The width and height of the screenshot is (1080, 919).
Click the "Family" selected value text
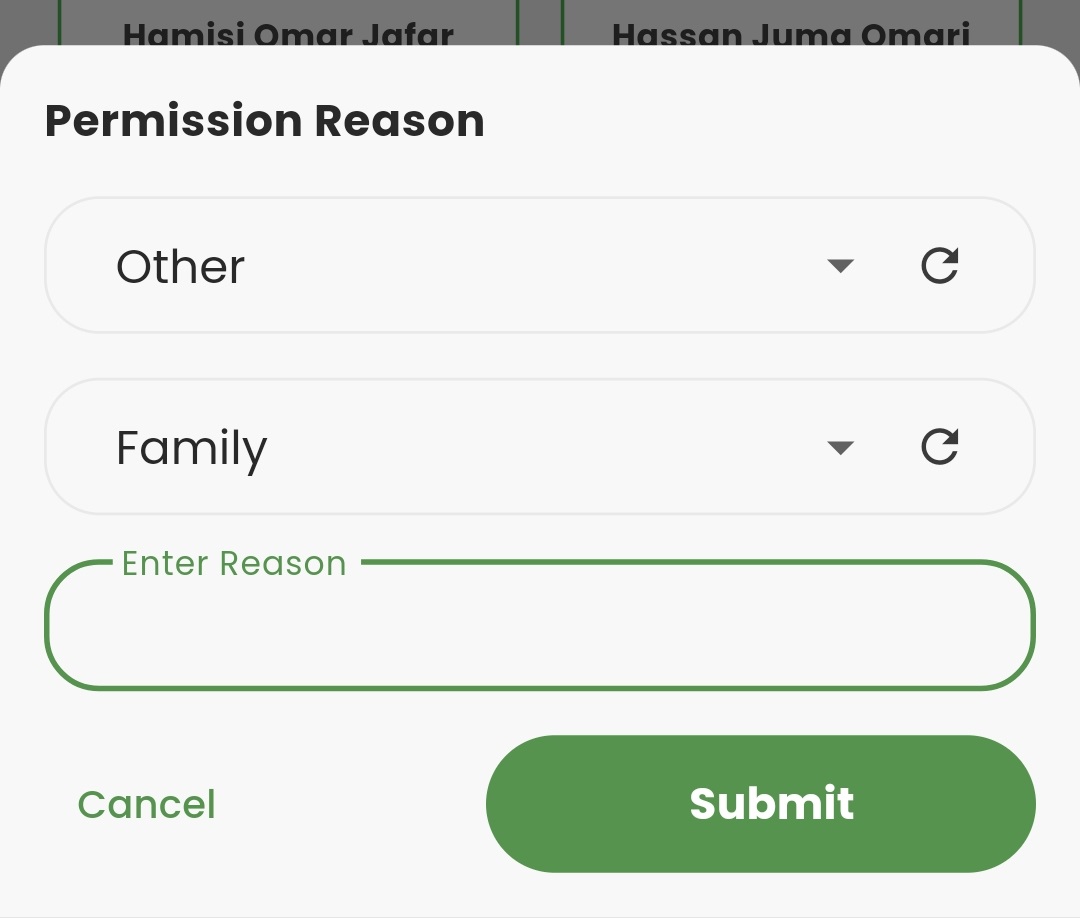[191, 448]
